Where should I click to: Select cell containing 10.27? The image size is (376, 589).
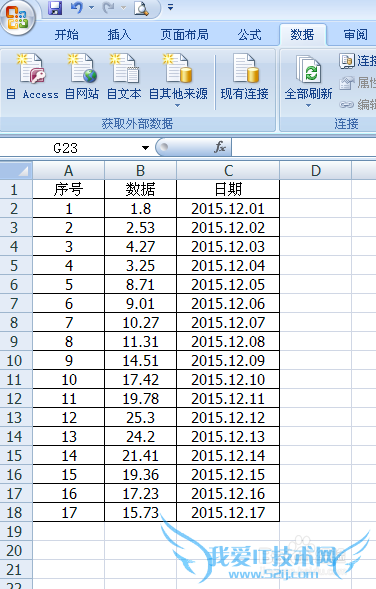point(140,323)
